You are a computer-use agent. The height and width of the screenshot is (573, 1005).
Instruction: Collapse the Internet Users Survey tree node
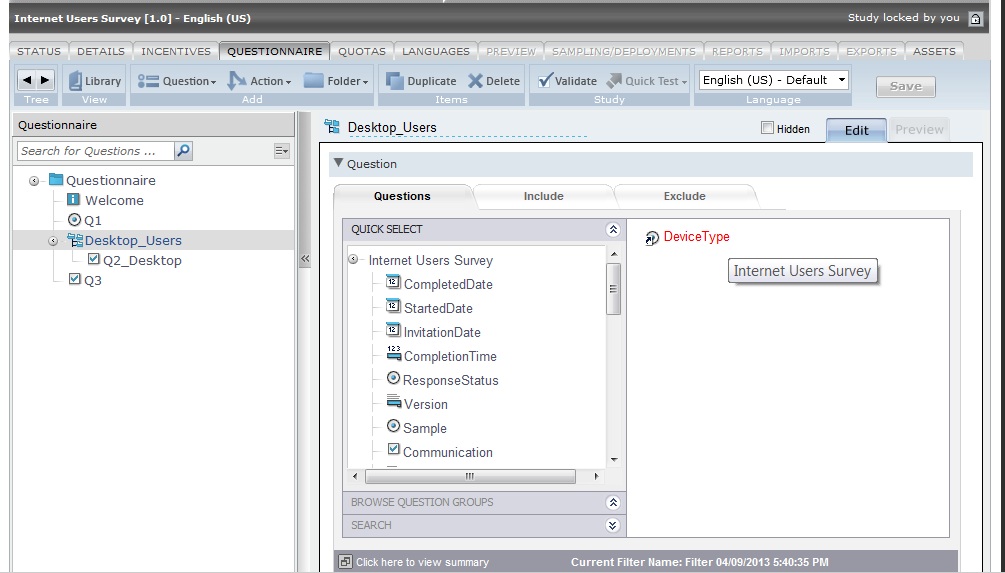353,260
